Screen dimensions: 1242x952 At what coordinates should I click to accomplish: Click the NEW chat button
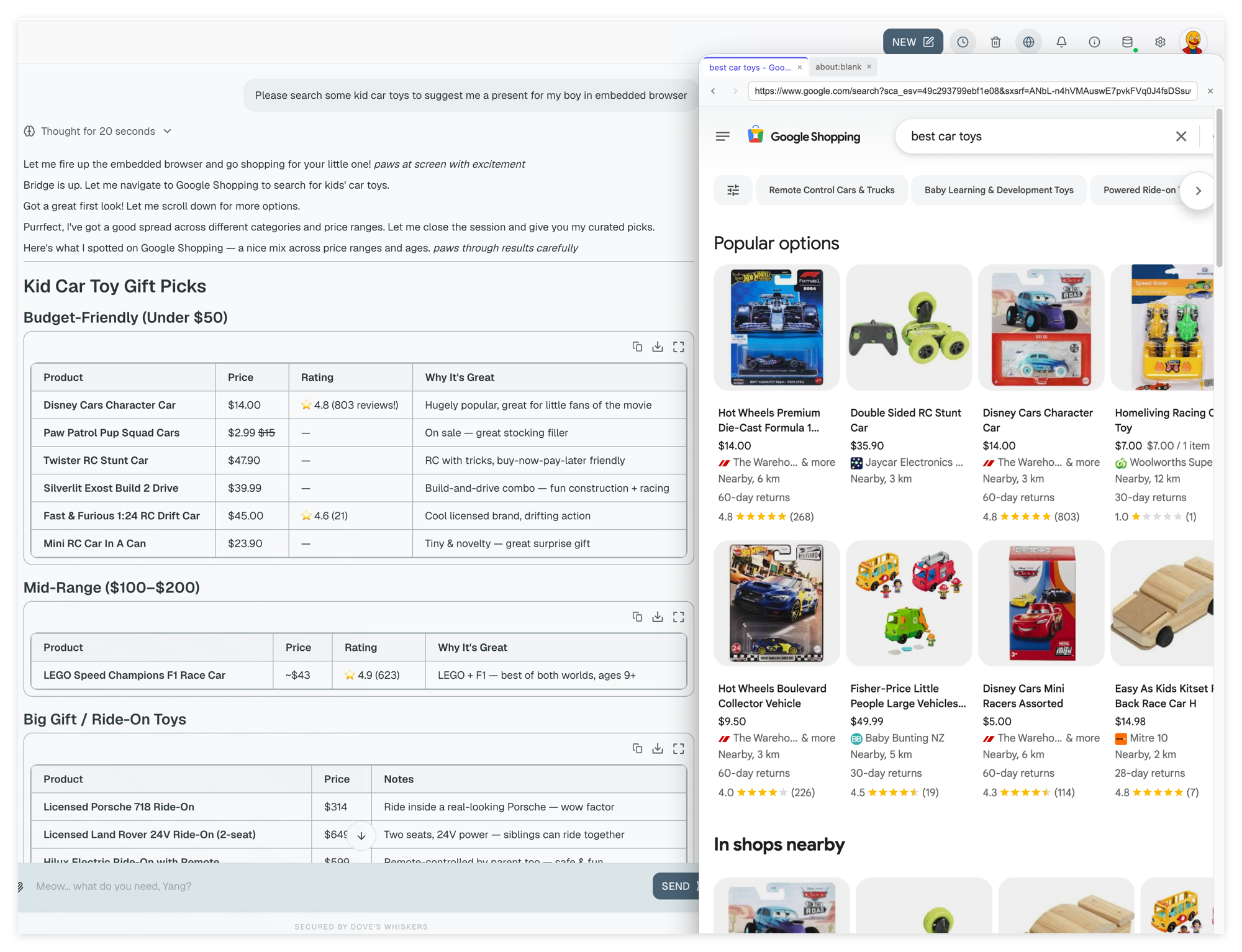point(912,42)
